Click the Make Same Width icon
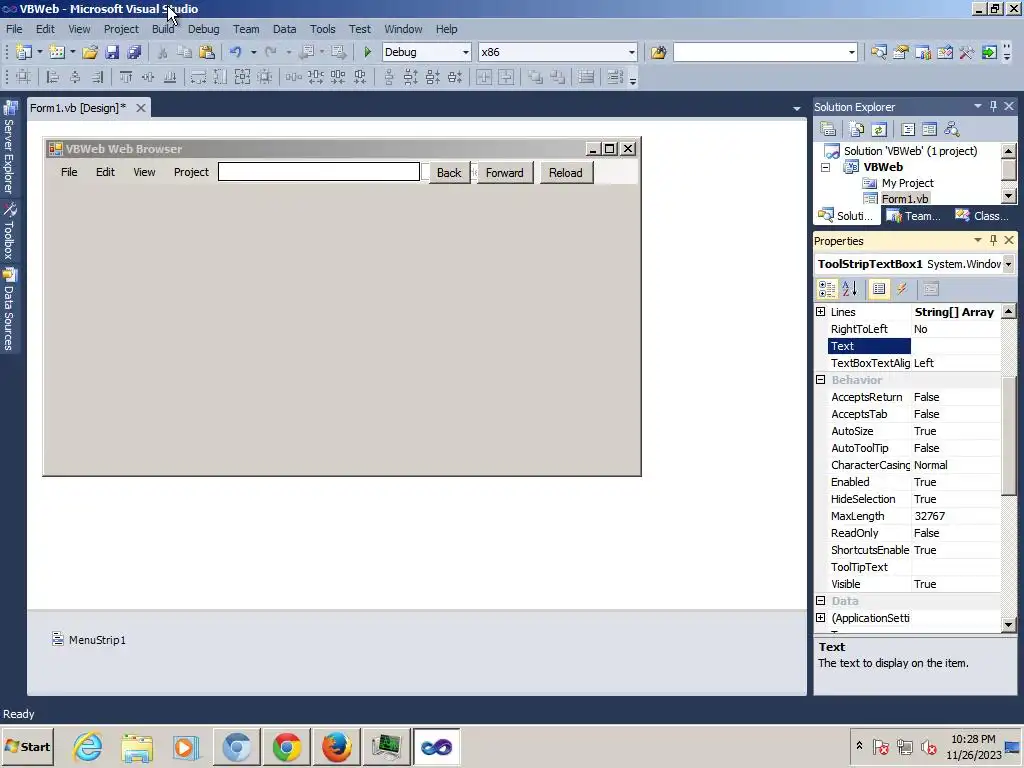Screen dimensions: 1024x768 pyautogui.click(x=198, y=77)
